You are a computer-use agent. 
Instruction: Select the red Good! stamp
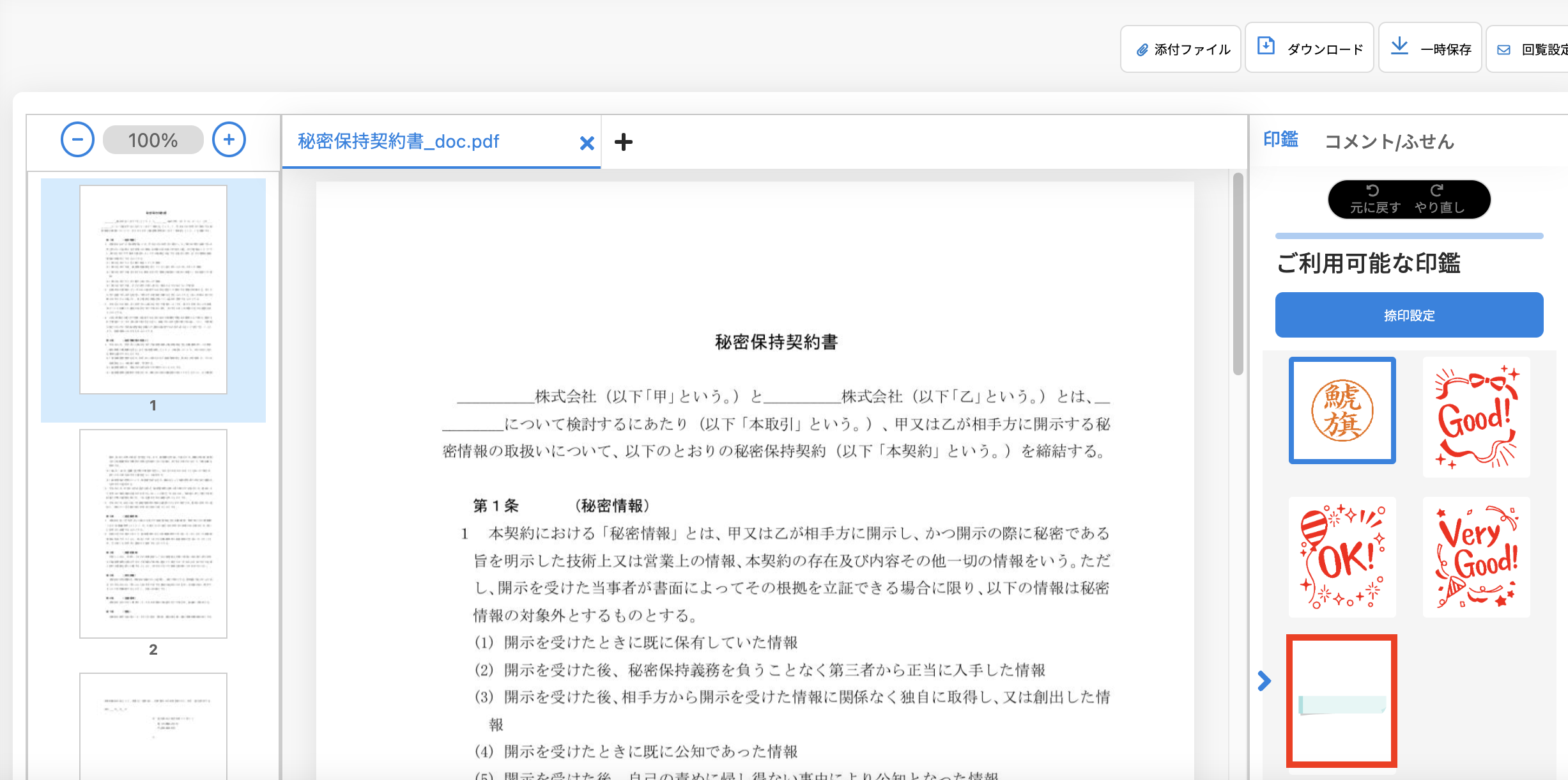pos(1477,417)
